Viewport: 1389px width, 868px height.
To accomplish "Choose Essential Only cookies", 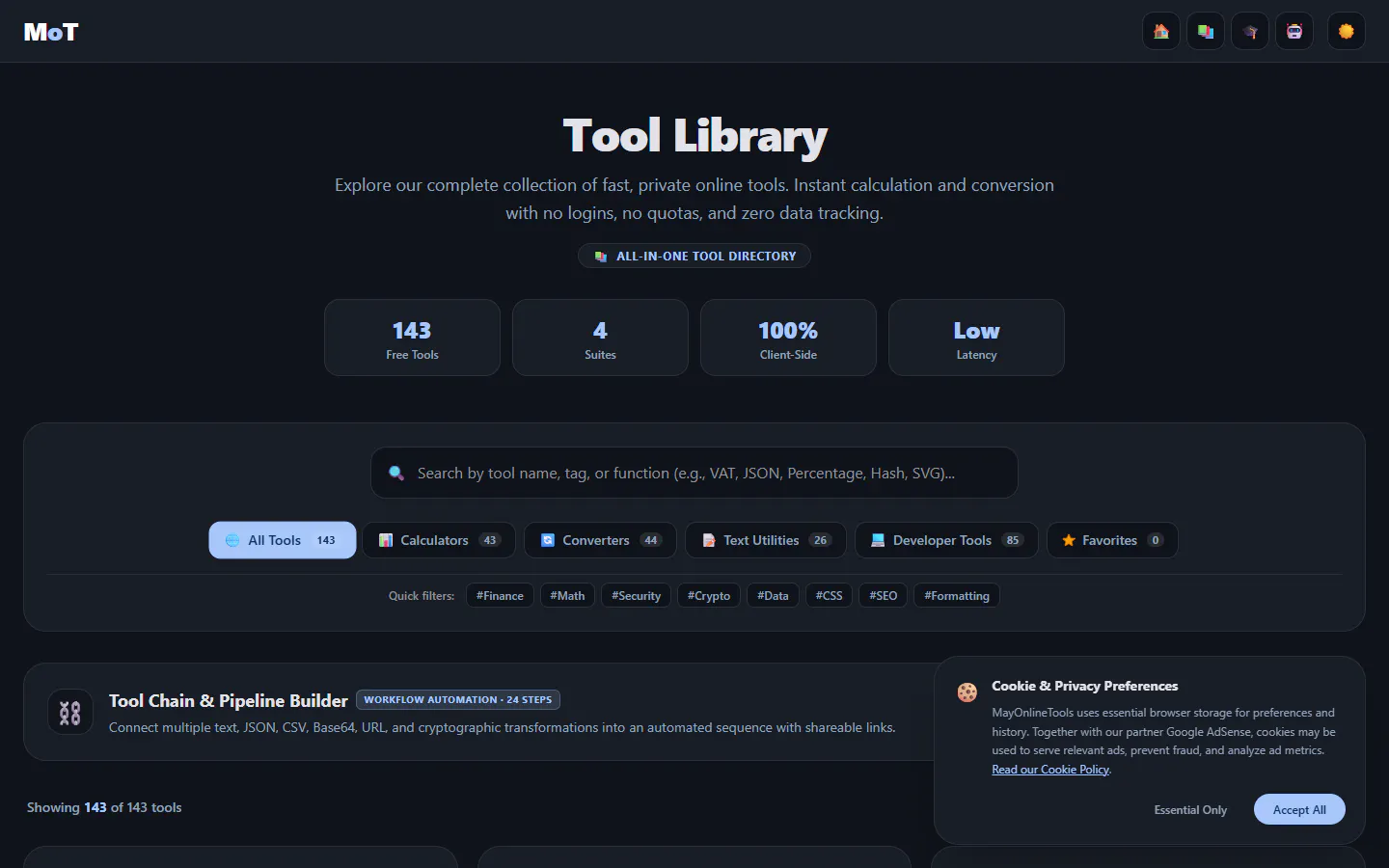I will pos(1190,810).
